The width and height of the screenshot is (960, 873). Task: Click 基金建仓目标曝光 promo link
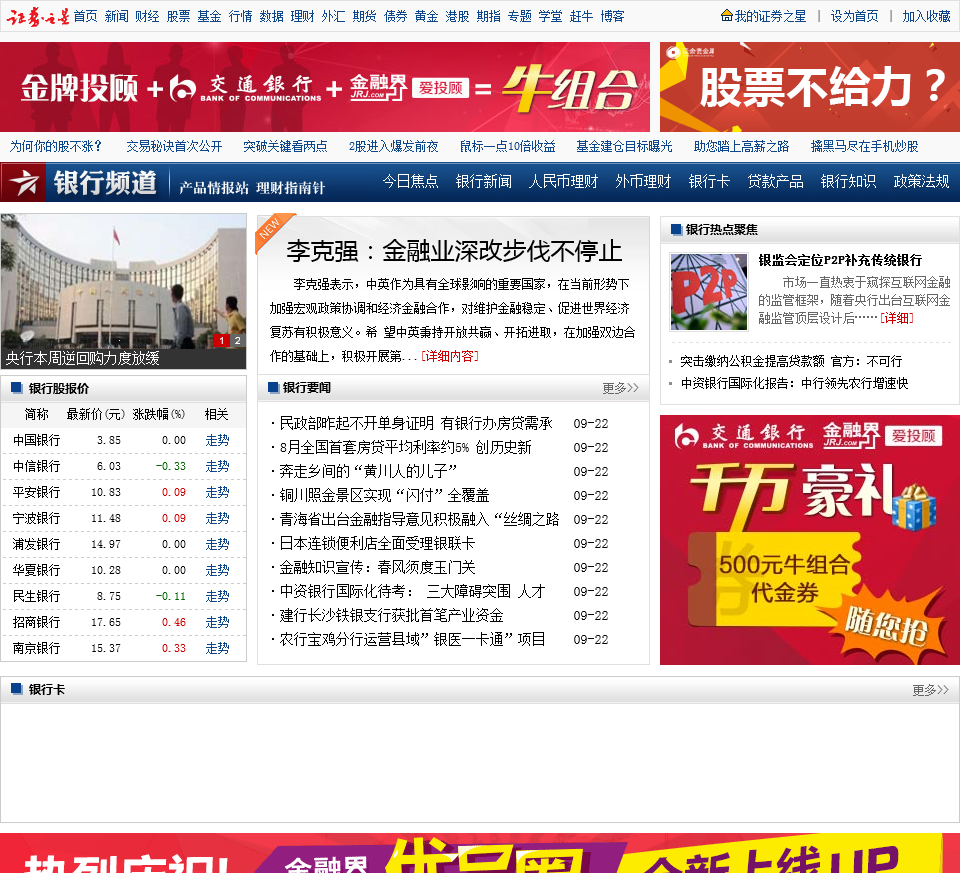click(x=624, y=146)
